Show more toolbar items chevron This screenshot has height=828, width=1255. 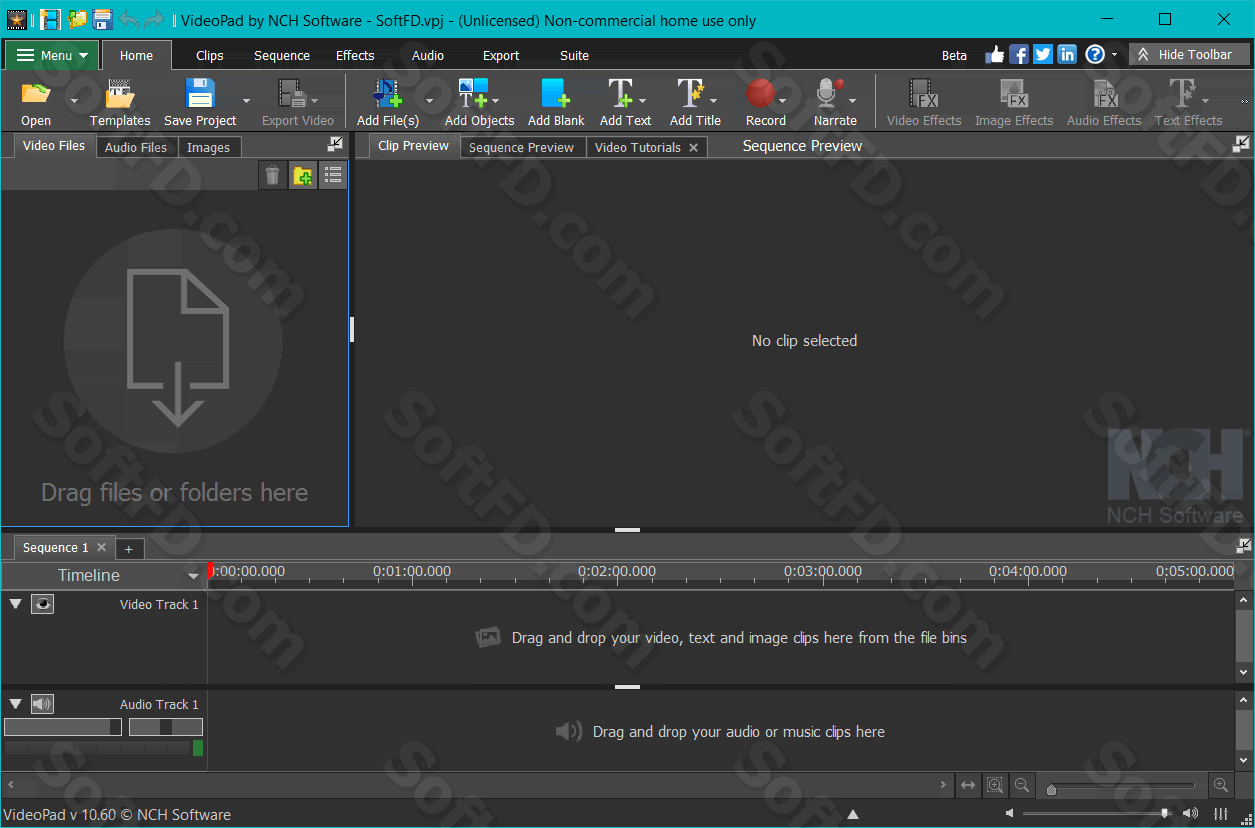(x=1245, y=101)
